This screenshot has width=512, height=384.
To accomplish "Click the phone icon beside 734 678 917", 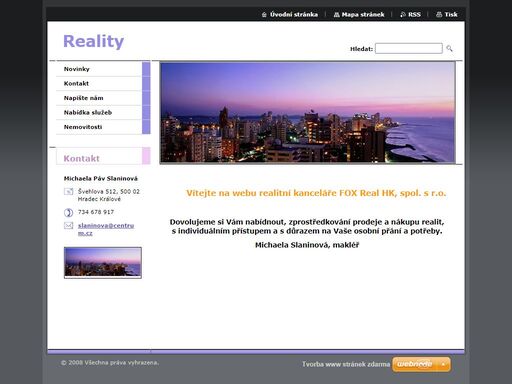I will [68, 212].
